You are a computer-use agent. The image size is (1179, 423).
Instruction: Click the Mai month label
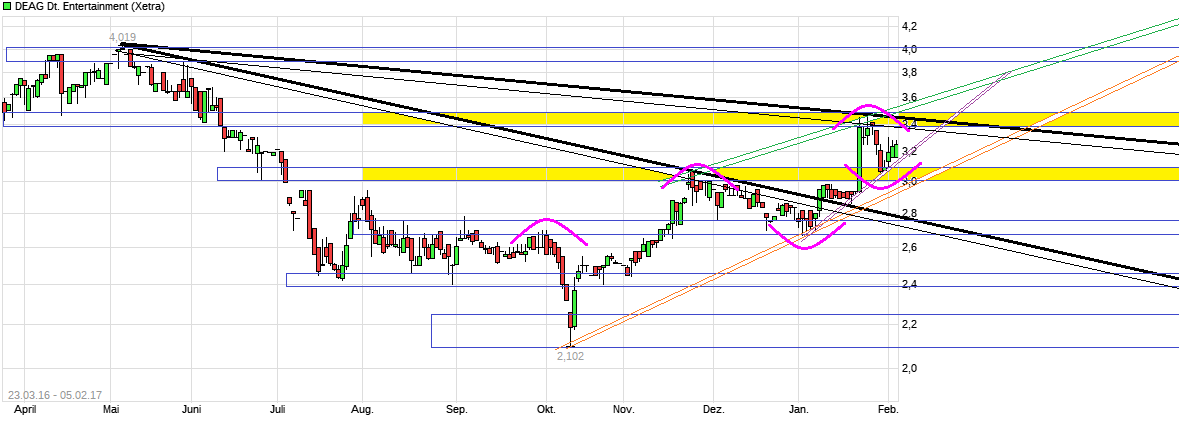[112, 410]
